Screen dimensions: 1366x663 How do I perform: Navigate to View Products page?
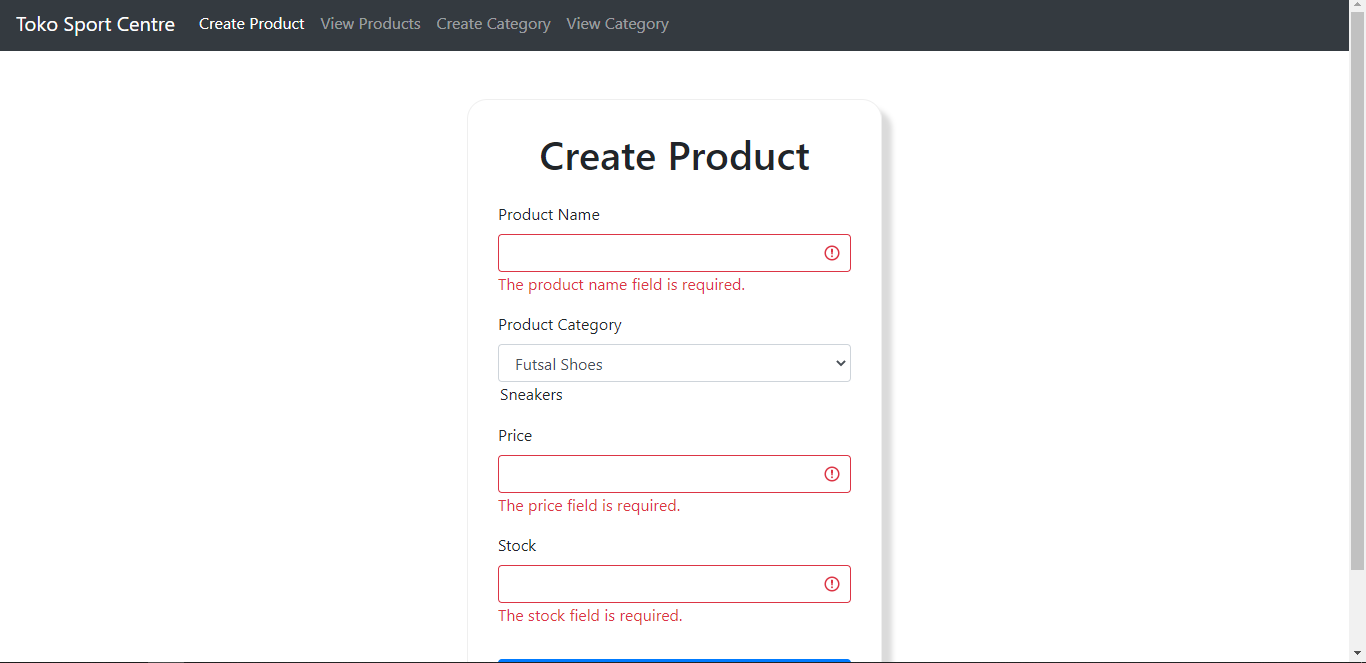click(x=370, y=24)
